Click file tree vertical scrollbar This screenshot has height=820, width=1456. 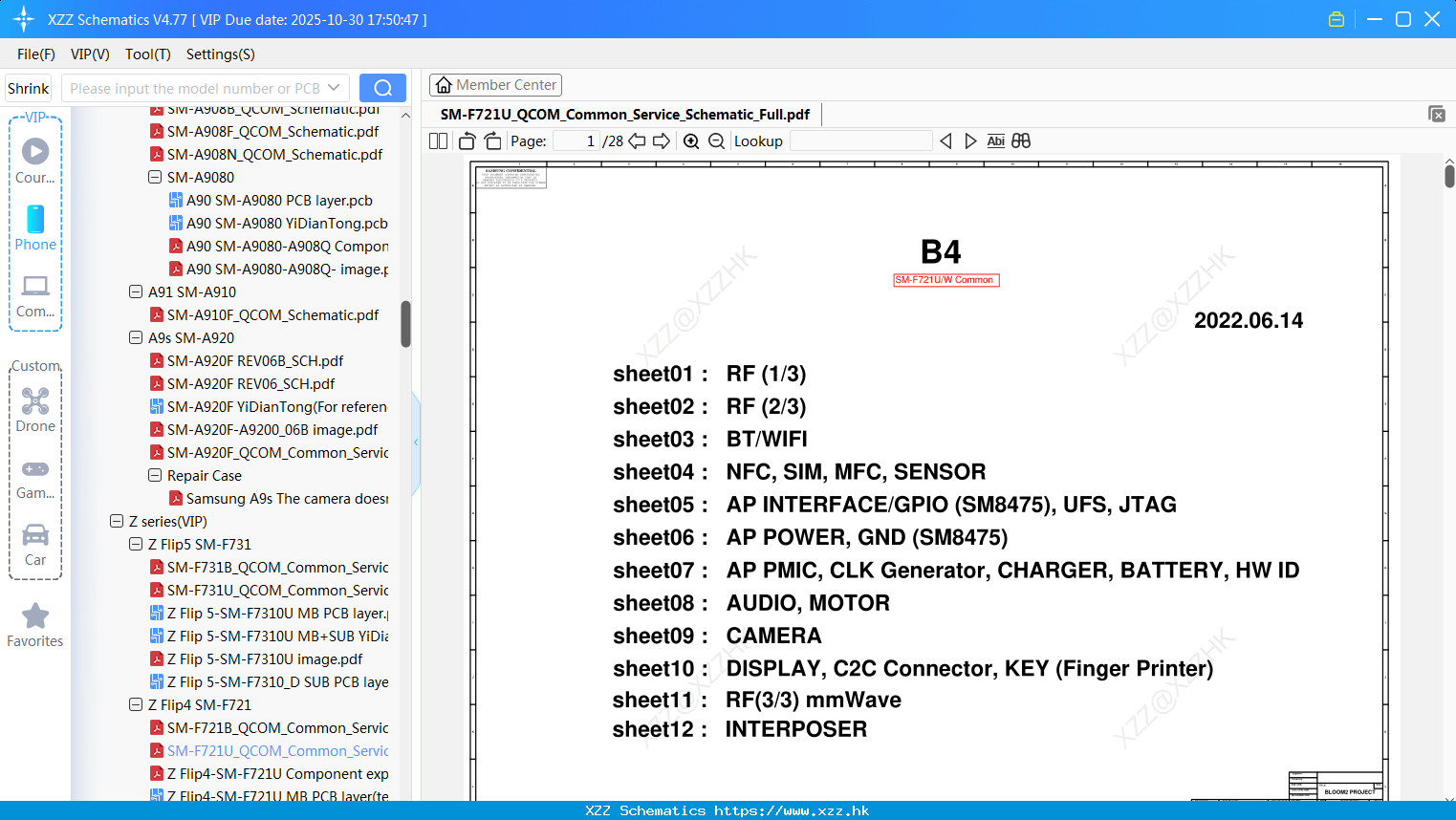(405, 324)
